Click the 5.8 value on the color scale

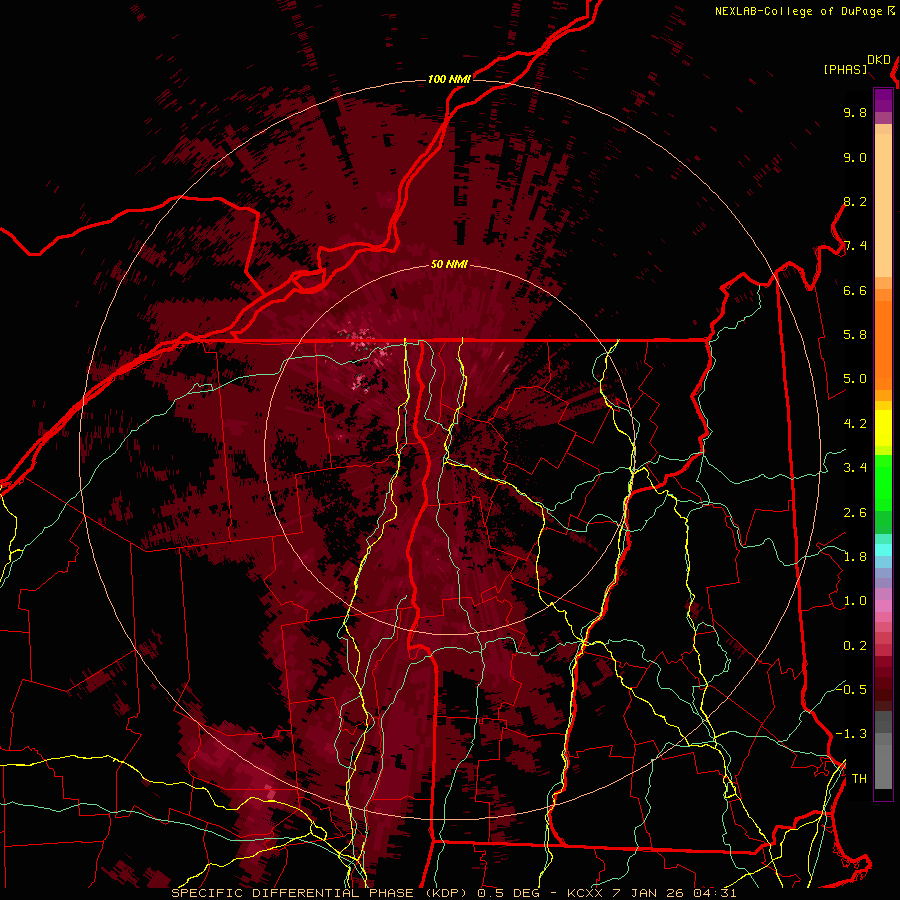855,335
